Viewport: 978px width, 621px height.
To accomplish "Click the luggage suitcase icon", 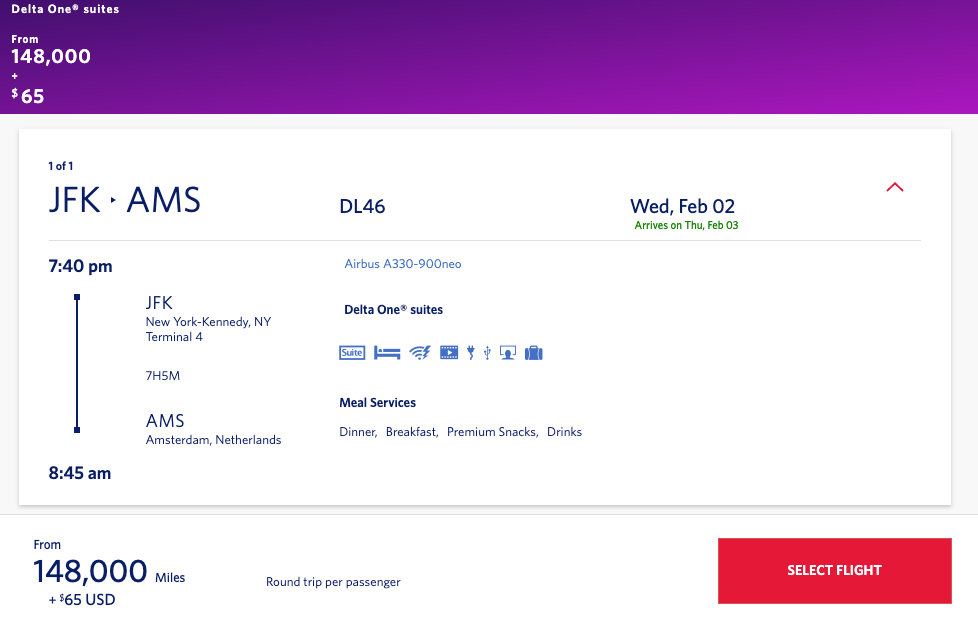I will coord(533,352).
